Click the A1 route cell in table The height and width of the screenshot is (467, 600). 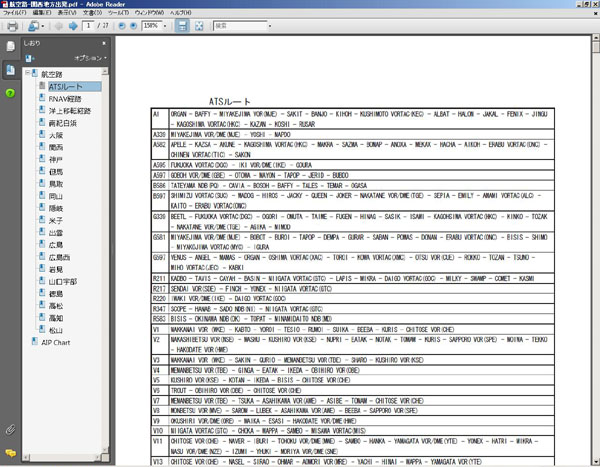tap(160, 119)
